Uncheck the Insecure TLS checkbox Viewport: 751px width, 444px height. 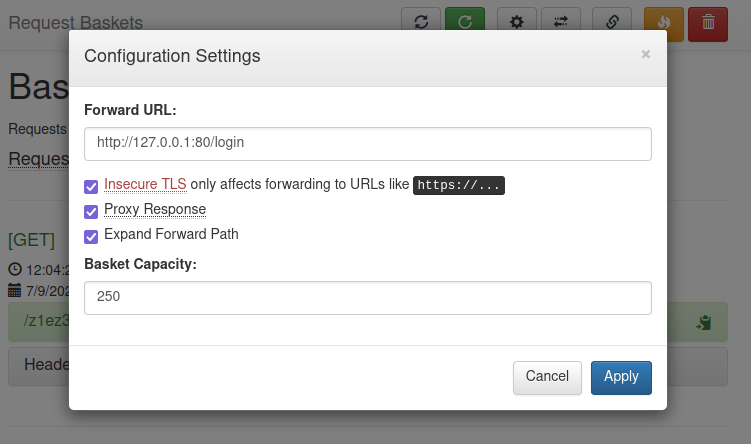coord(91,186)
